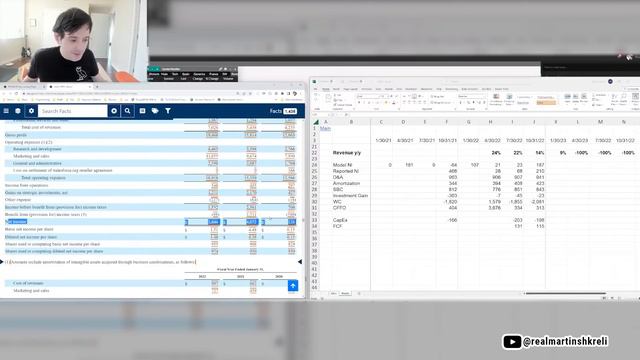Click the Facts count badge
Screen dimensions: 640x360
pyautogui.click(x=290, y=111)
